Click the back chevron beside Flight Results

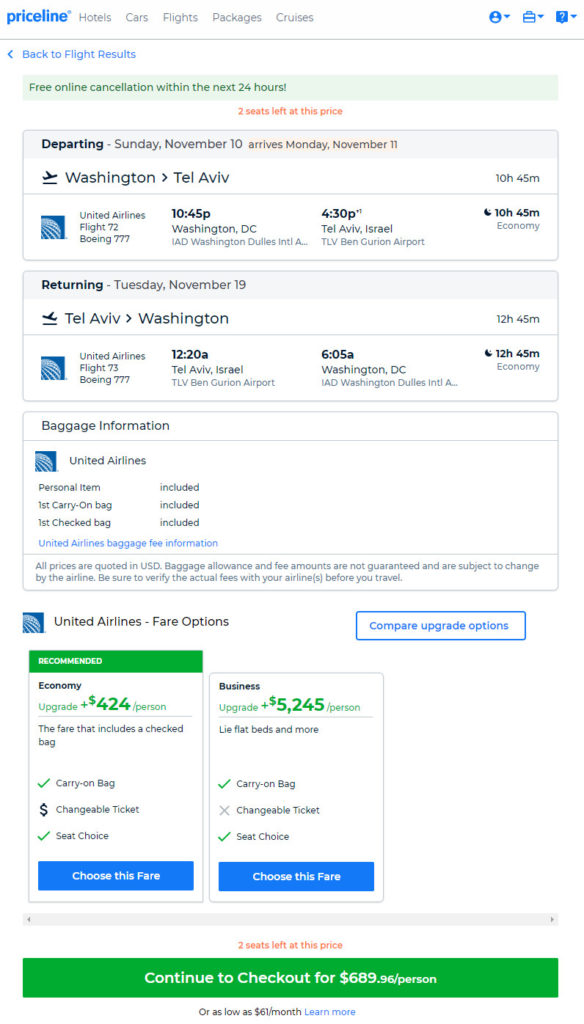(10, 54)
